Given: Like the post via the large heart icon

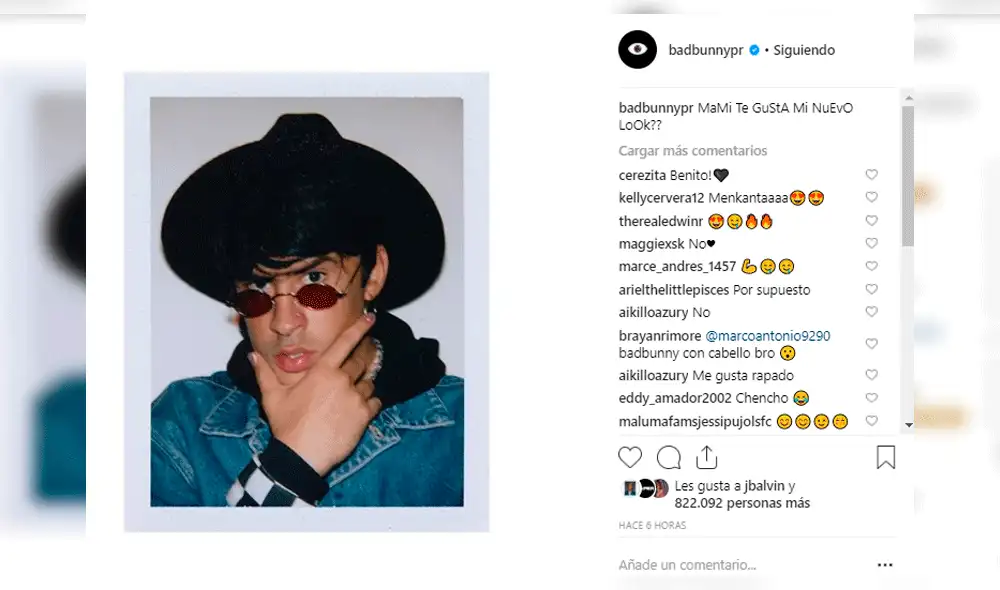Looking at the screenshot, I should coord(630,457).
